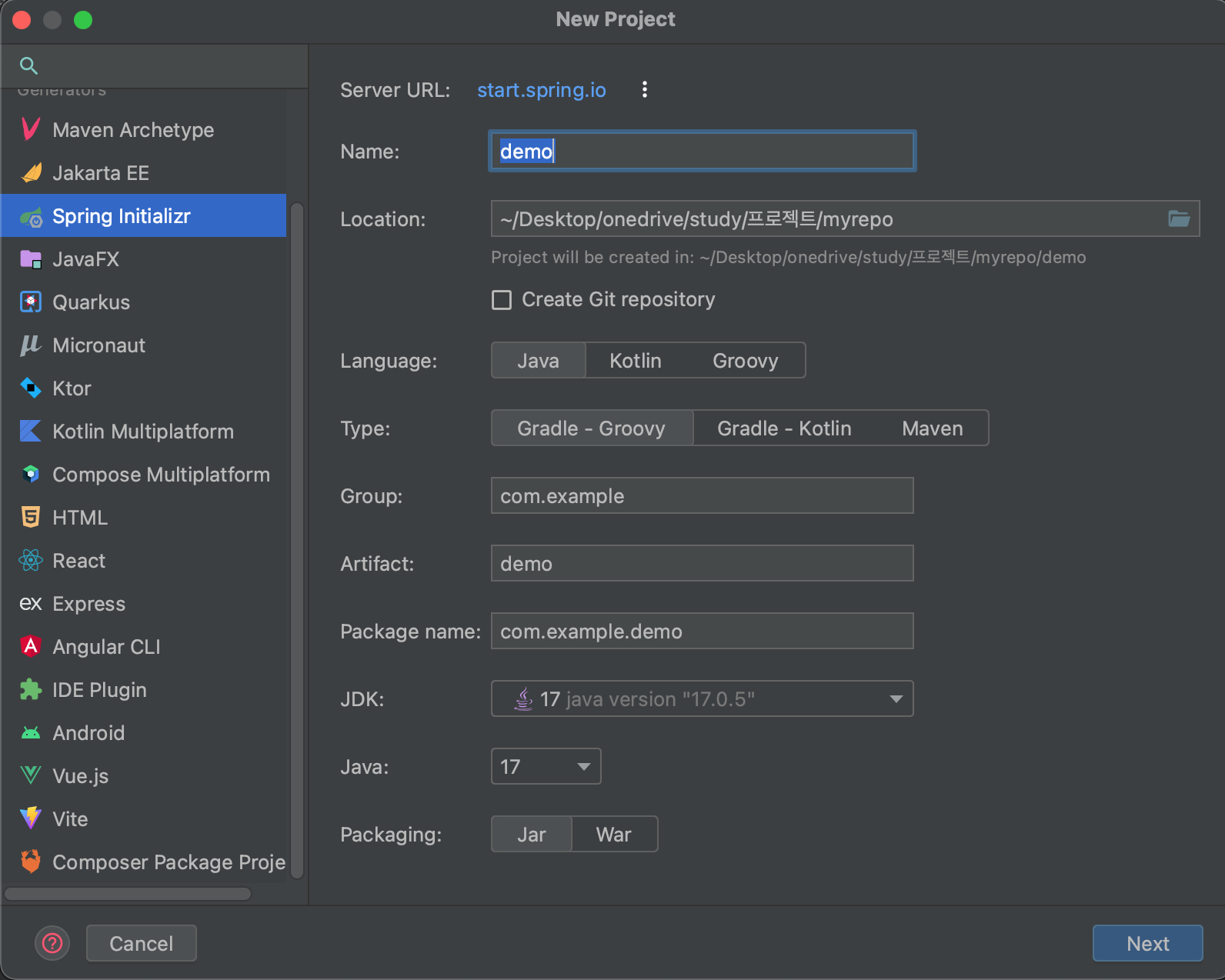
Task: Click the HTML5 shield icon
Action: point(31,518)
